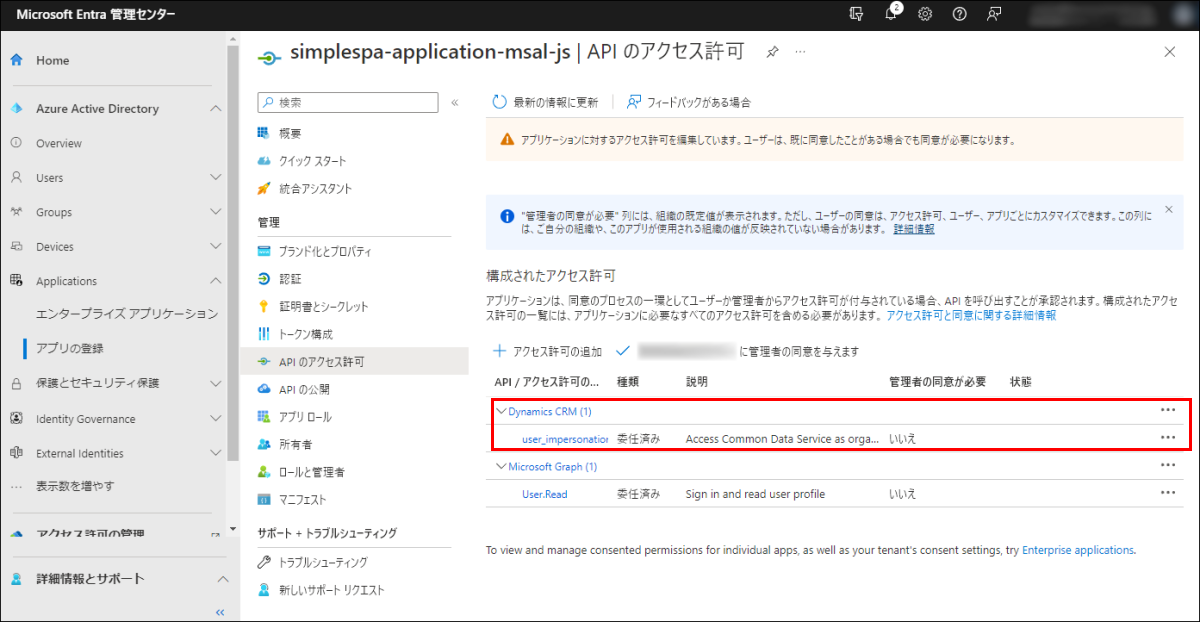The width and height of the screenshot is (1201, 623).
Task: Collapse the Applications section
Action: 215,281
